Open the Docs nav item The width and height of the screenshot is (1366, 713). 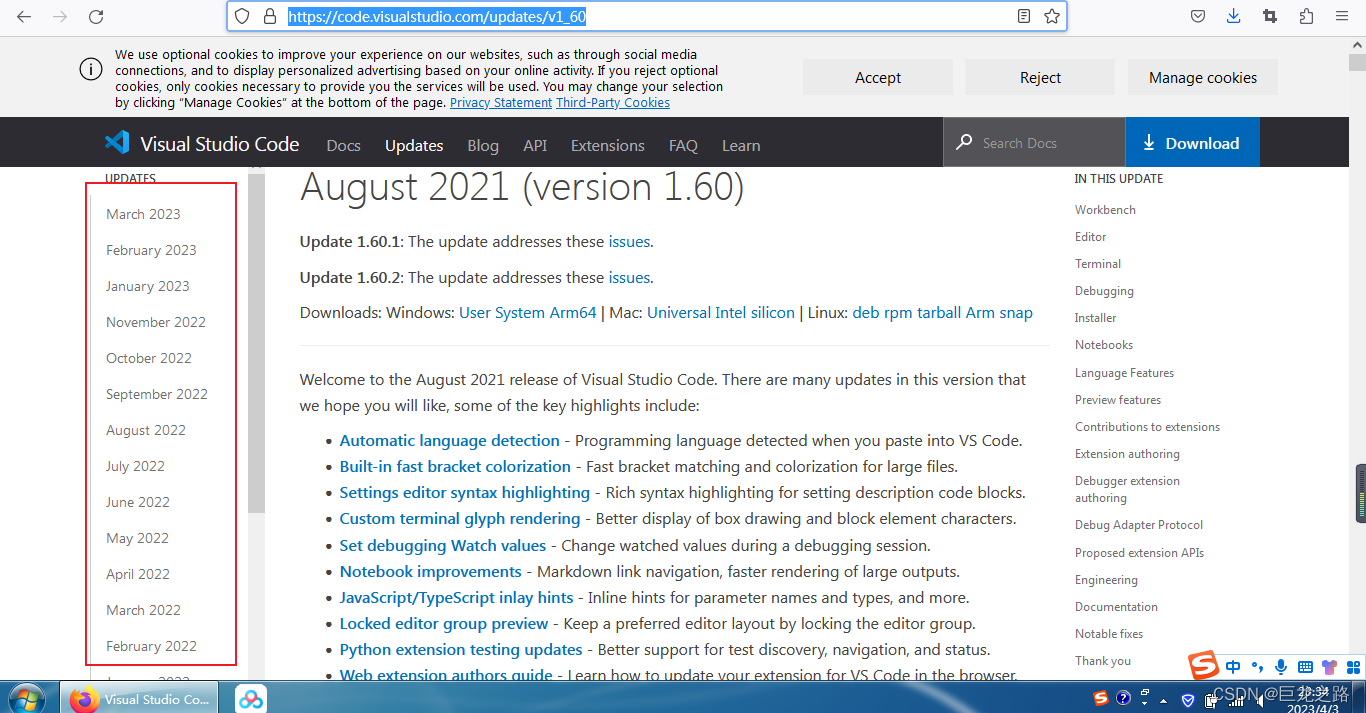tap(343, 145)
